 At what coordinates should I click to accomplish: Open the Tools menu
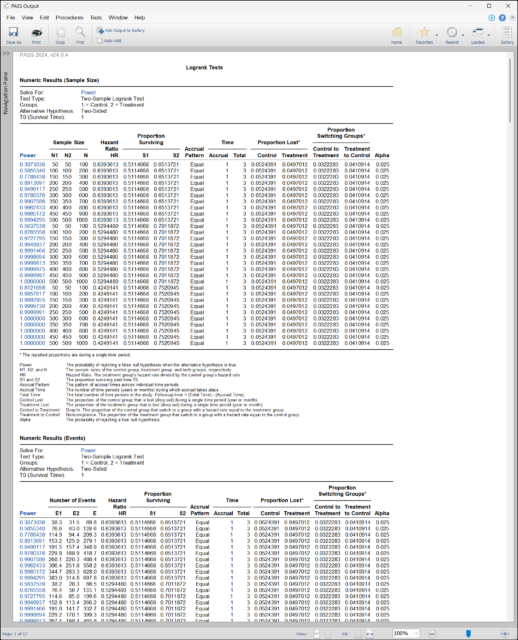tap(96, 18)
